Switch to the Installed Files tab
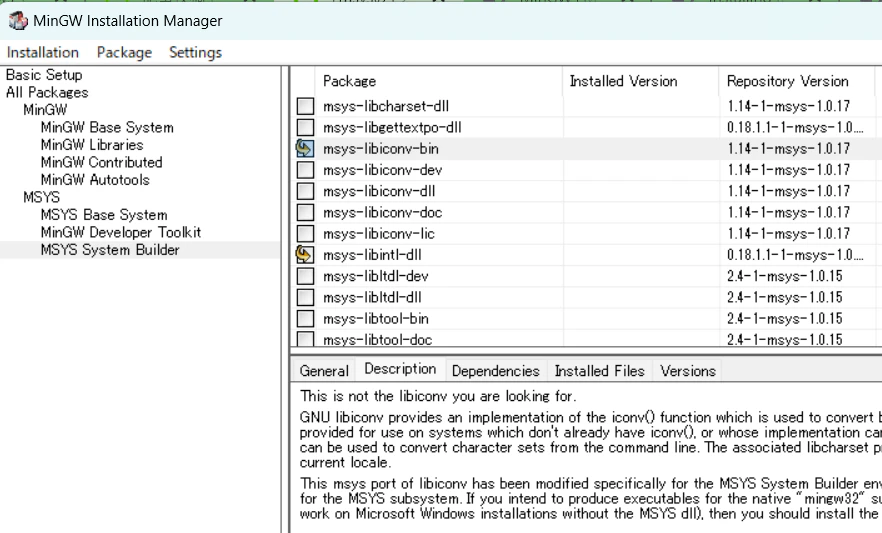 (600, 371)
